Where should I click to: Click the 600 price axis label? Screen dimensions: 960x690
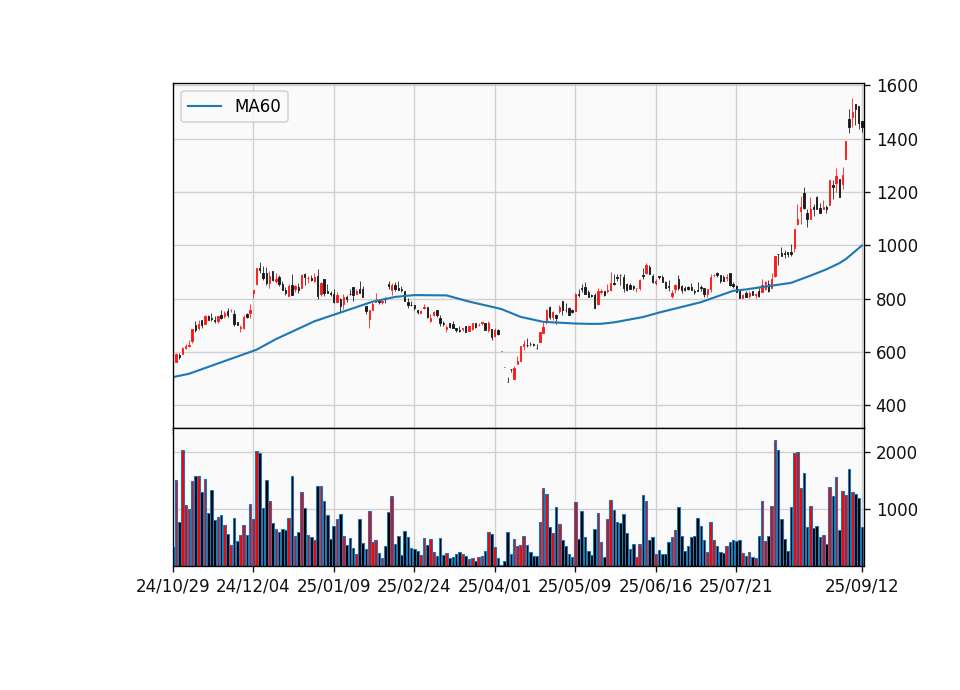tap(891, 353)
